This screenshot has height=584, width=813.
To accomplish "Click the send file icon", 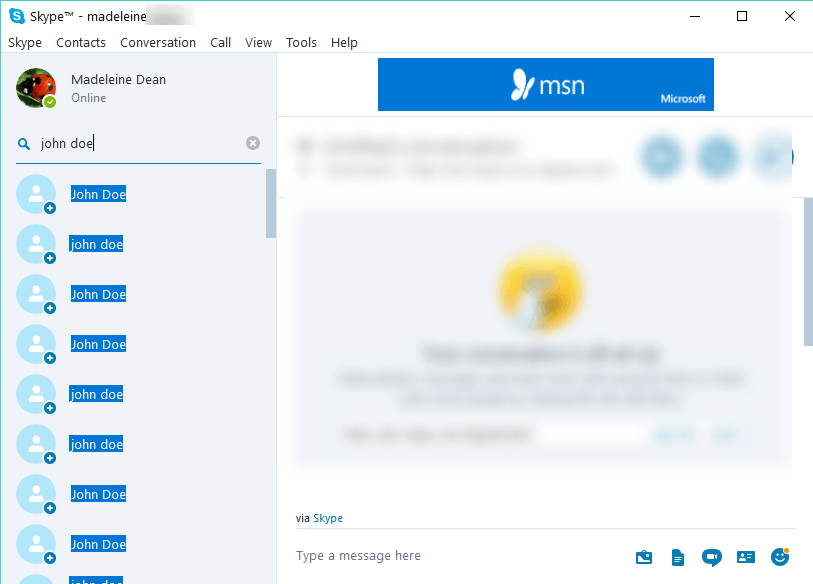I will [678, 556].
